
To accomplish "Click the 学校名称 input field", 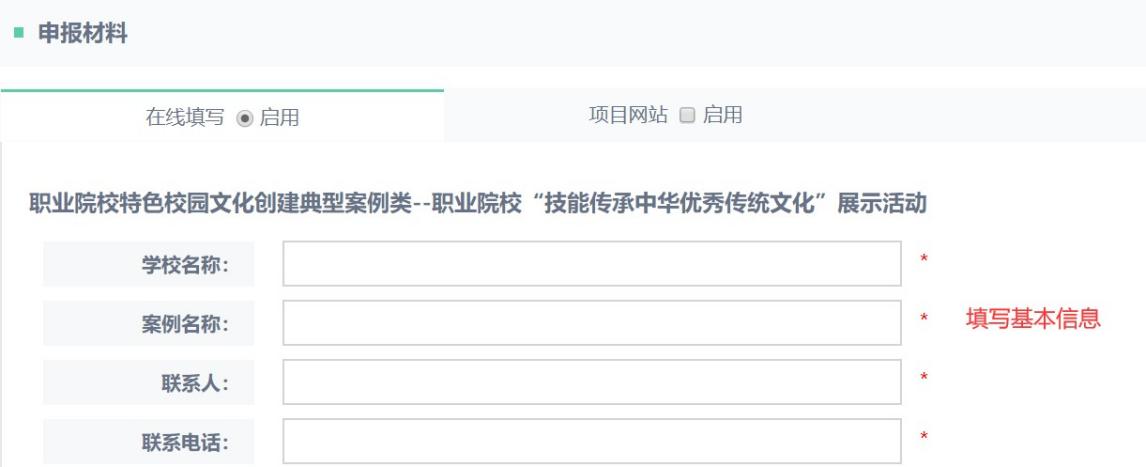I will [592, 264].
